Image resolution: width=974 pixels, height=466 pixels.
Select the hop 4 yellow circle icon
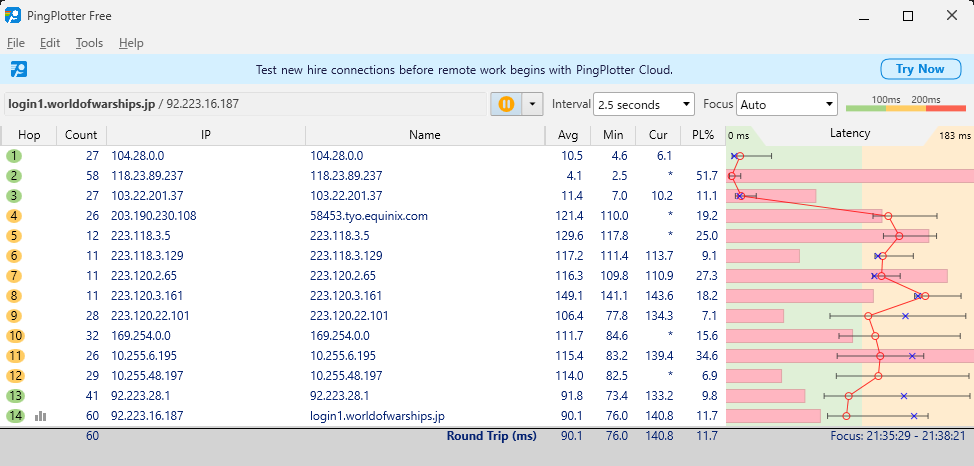[x=14, y=216]
